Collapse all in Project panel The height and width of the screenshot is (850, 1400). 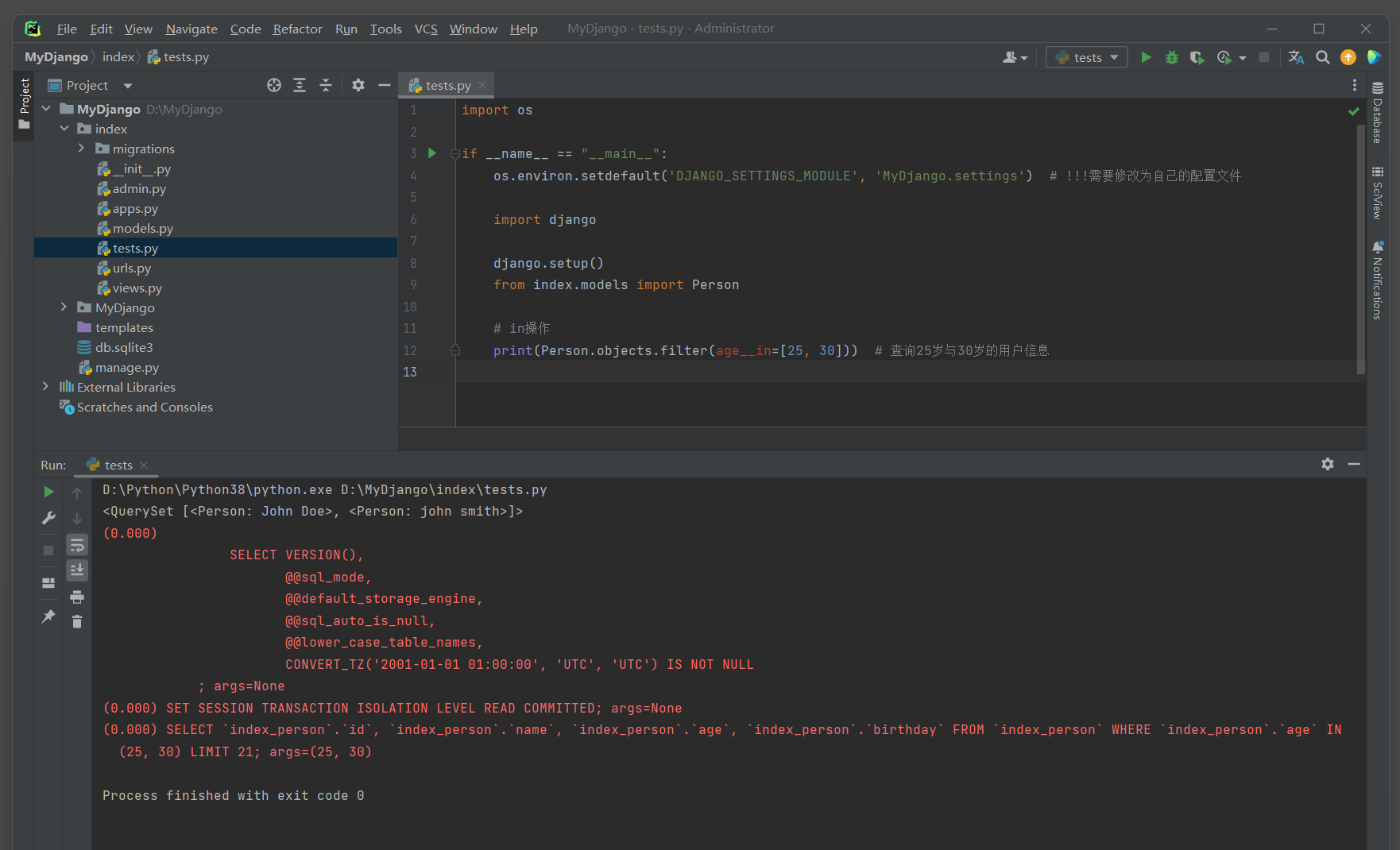(x=326, y=85)
